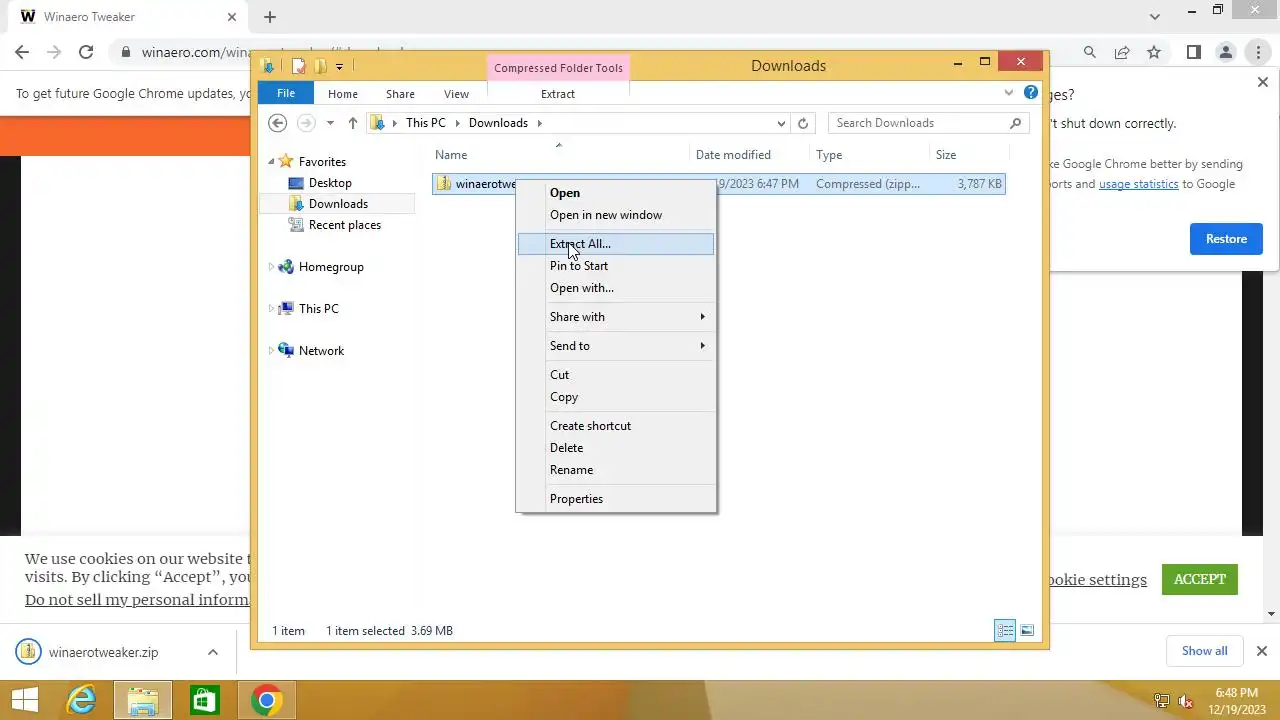The height and width of the screenshot is (720, 1280).
Task: Open Chrome's side panel
Action: pos(1193,52)
